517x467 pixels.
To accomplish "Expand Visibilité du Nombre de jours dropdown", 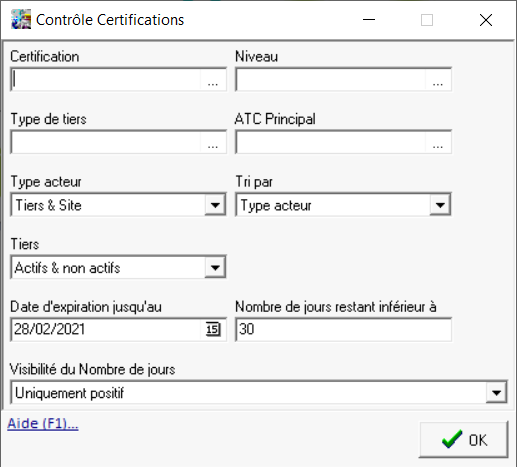I will pos(496,393).
